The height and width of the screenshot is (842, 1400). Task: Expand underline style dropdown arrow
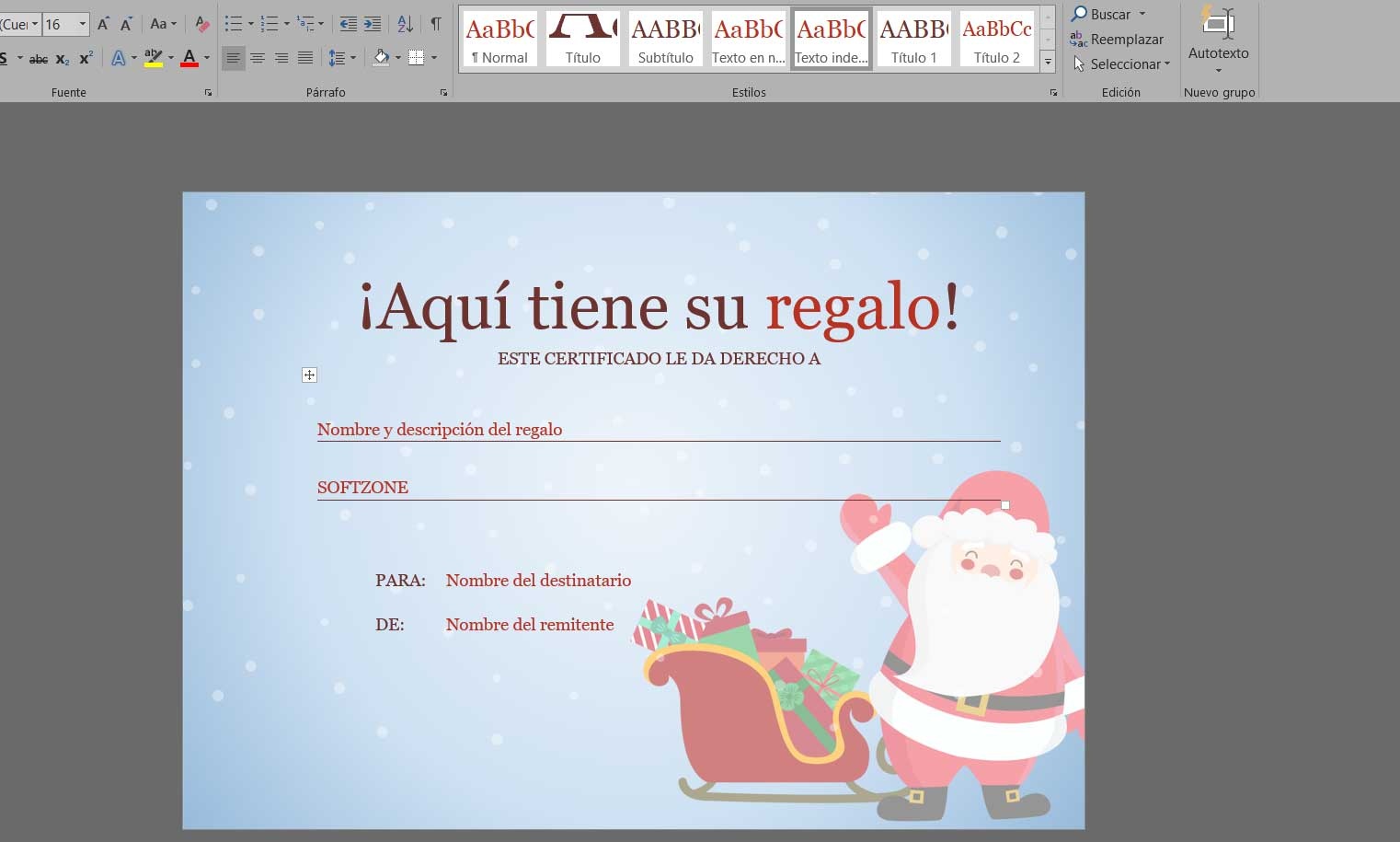[19, 59]
